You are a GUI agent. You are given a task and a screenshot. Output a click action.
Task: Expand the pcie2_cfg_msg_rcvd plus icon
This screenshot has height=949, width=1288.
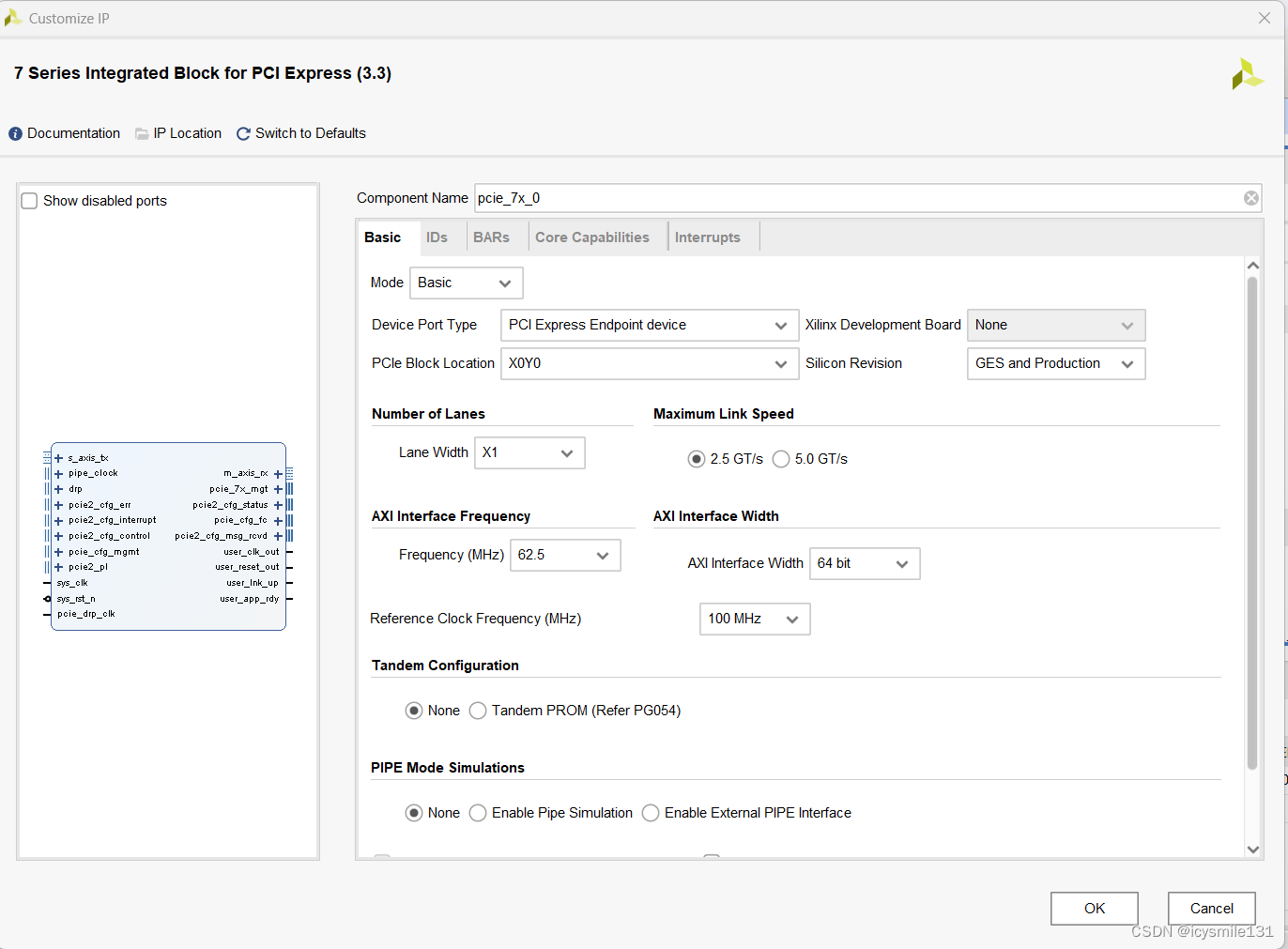tap(278, 536)
